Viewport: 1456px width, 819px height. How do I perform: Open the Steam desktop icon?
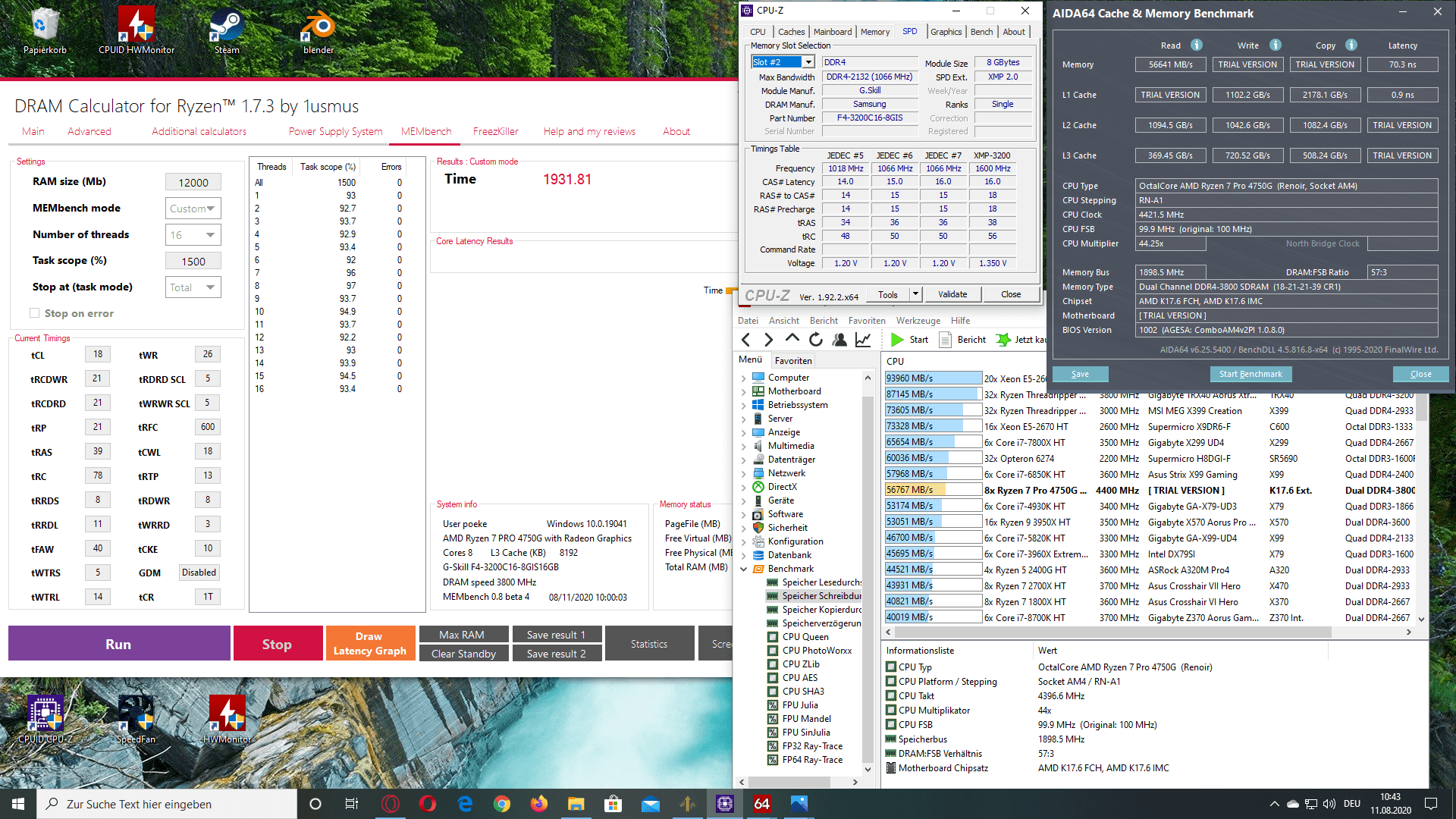point(227,30)
